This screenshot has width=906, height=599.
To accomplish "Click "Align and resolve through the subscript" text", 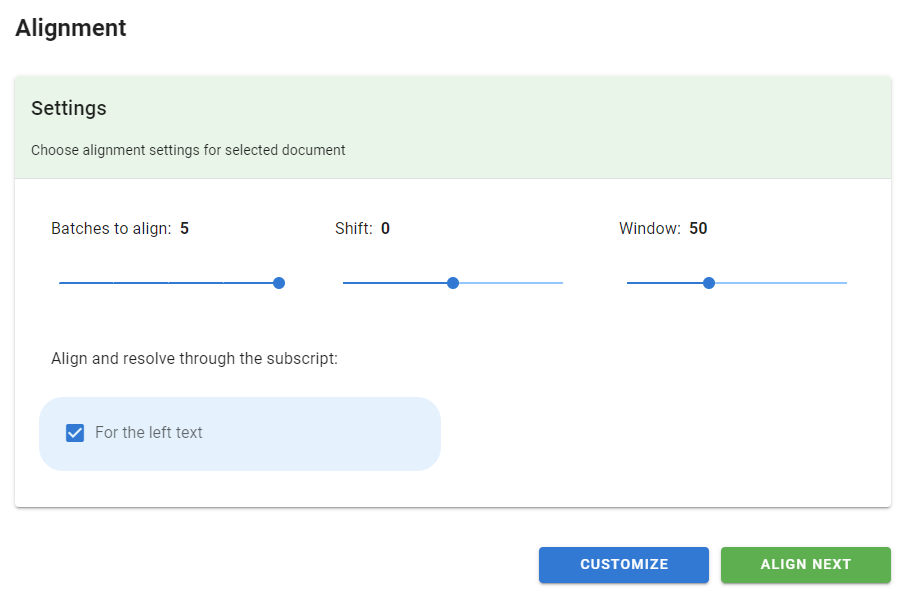I will (194, 358).
